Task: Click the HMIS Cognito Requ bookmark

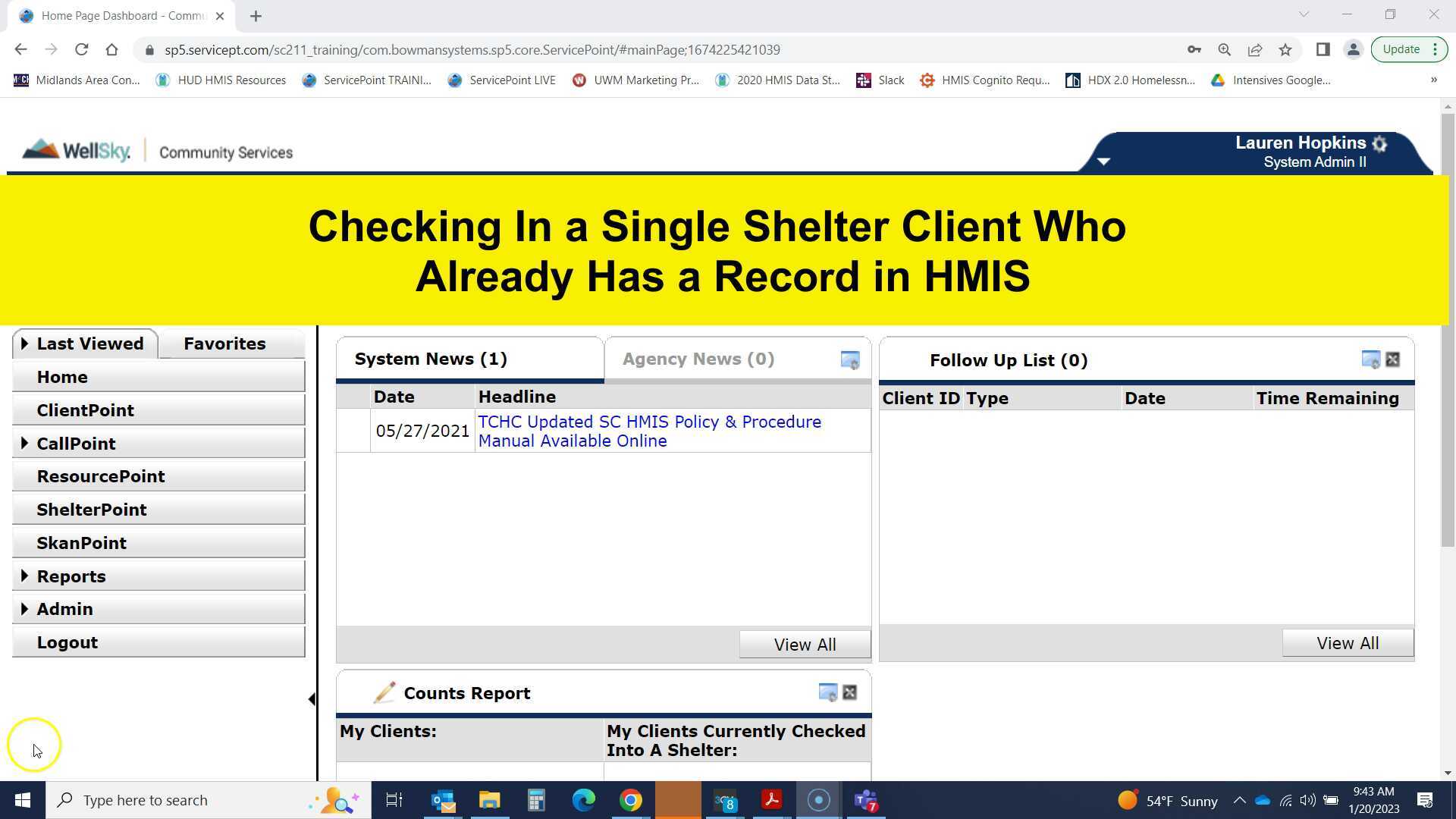Action: 984,80
